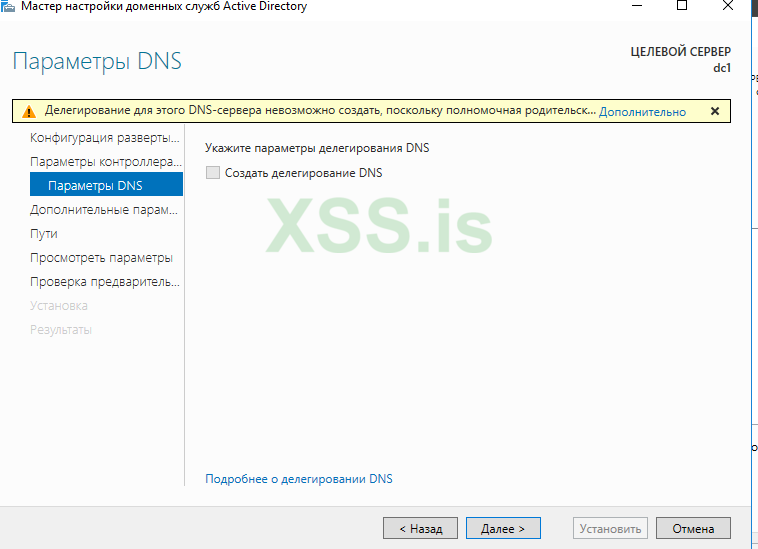Click the warning text about DNS delegation
Screen dimensions: 758x549
click(x=320, y=111)
